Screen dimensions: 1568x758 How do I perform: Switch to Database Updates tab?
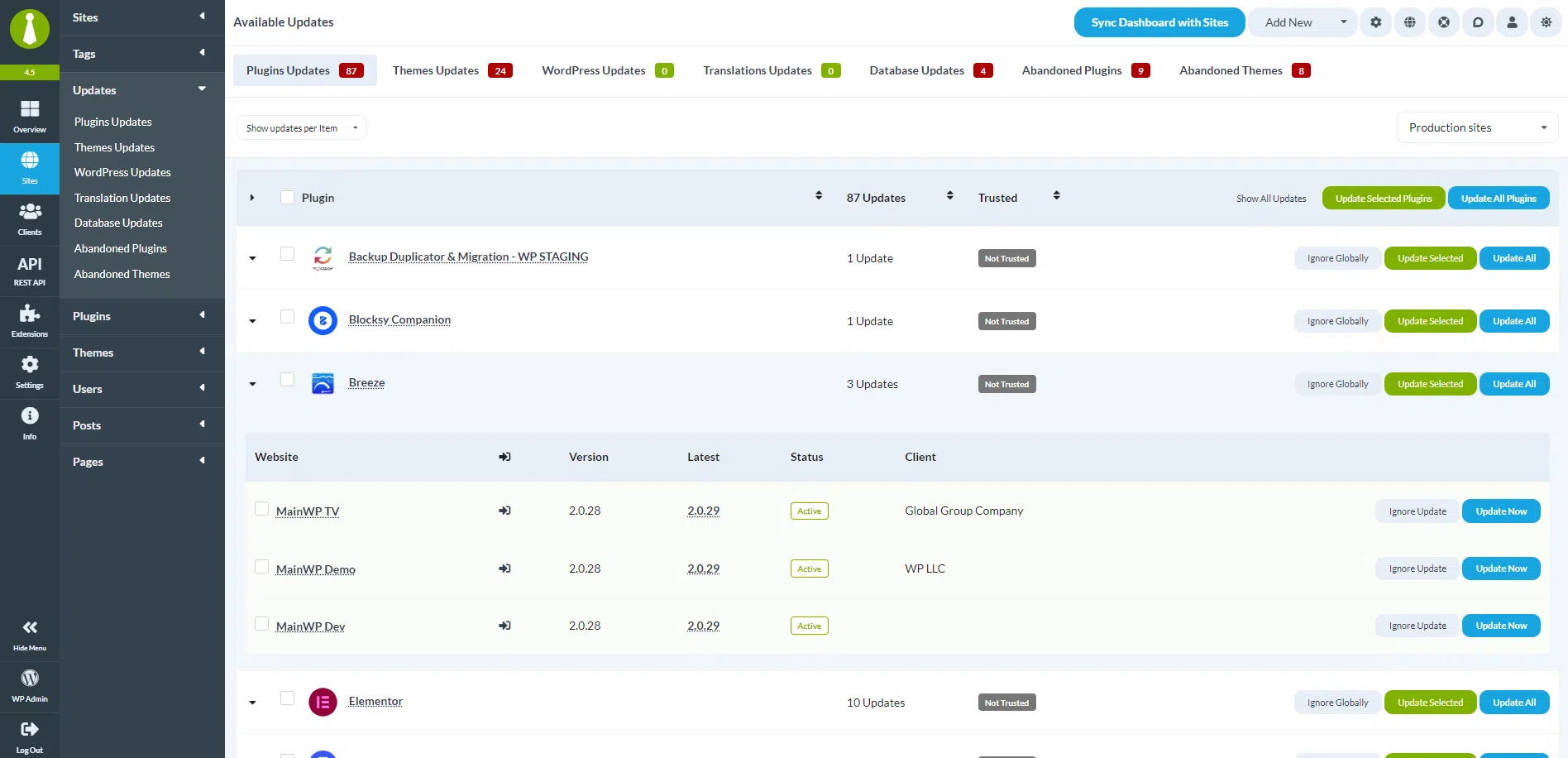(930, 70)
